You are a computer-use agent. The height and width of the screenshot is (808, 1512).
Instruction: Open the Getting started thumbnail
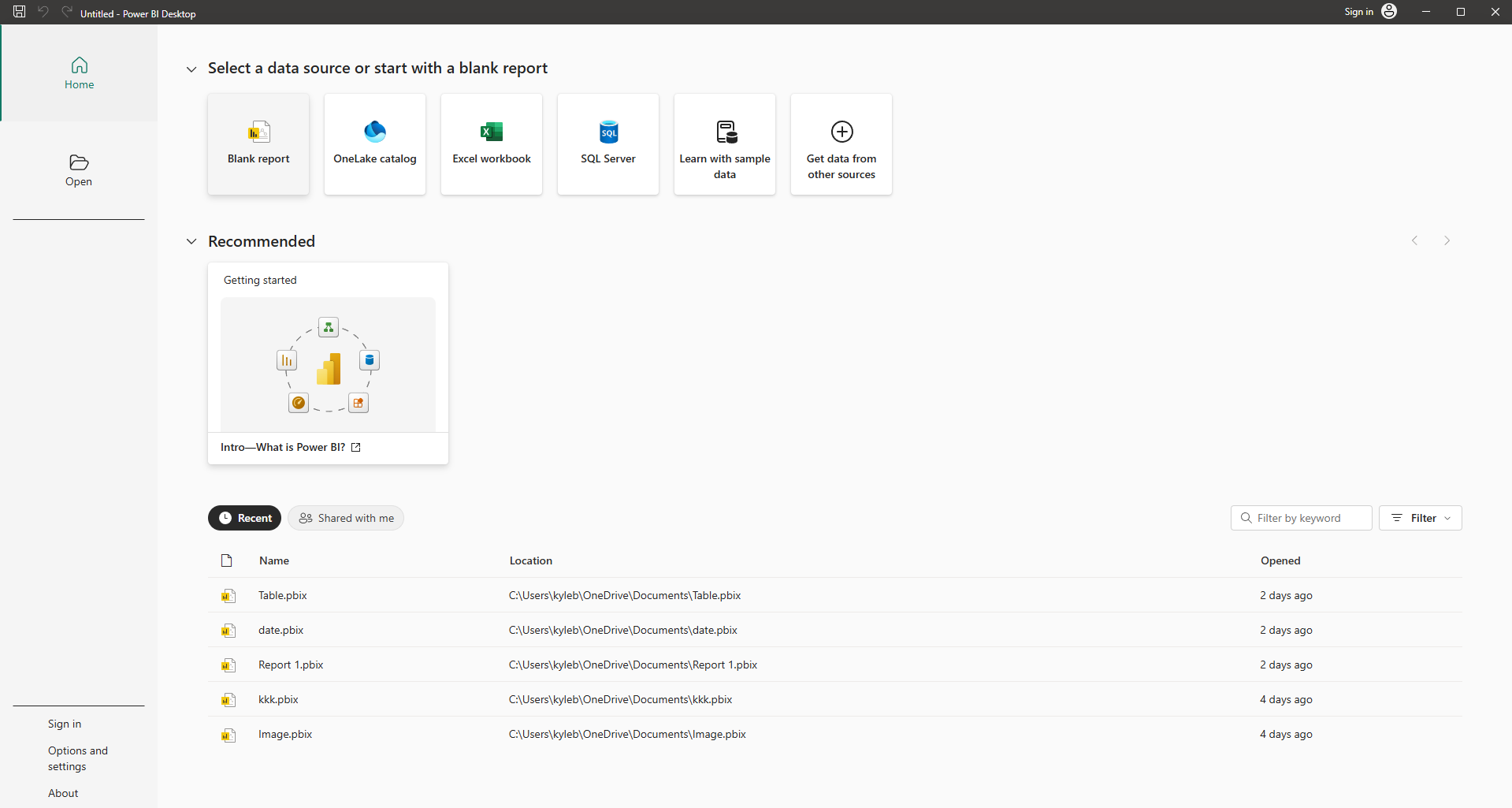tap(328, 364)
